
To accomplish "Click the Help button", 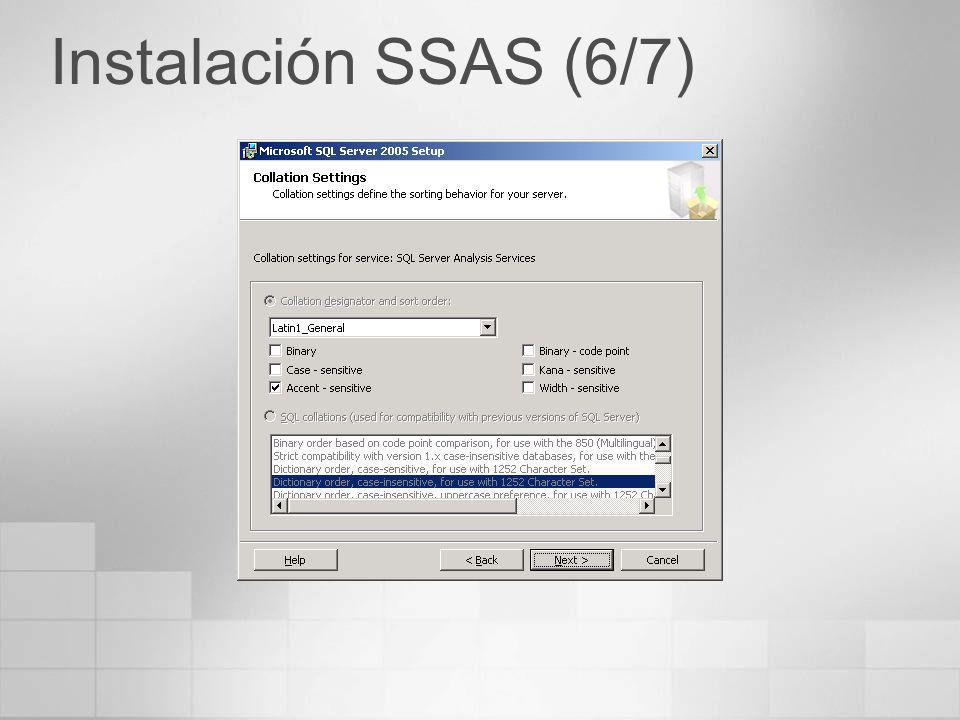I will point(295,560).
